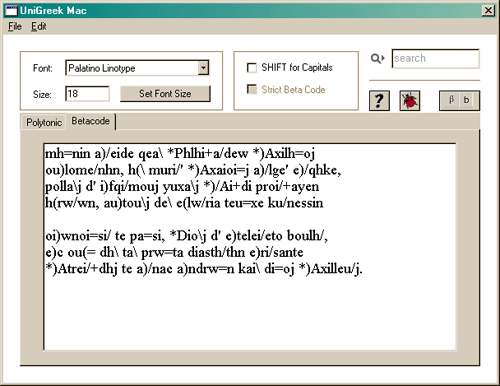The image size is (500, 386).
Task: Click the magnifier search icon
Action: pos(377,58)
